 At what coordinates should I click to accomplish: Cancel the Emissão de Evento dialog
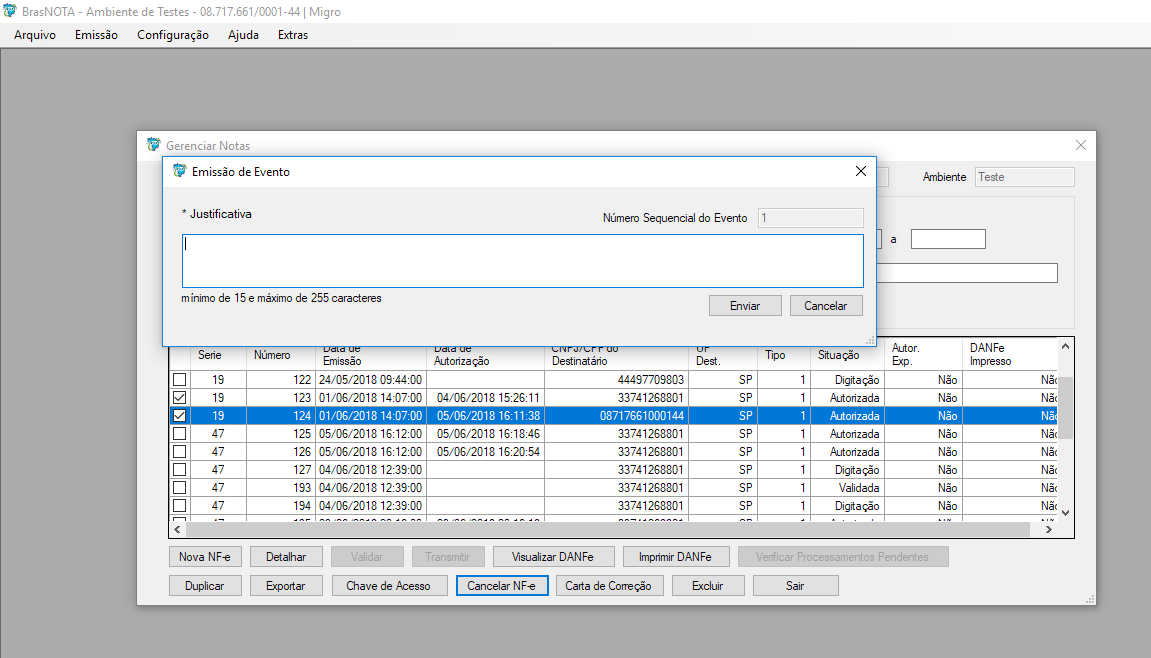click(825, 306)
